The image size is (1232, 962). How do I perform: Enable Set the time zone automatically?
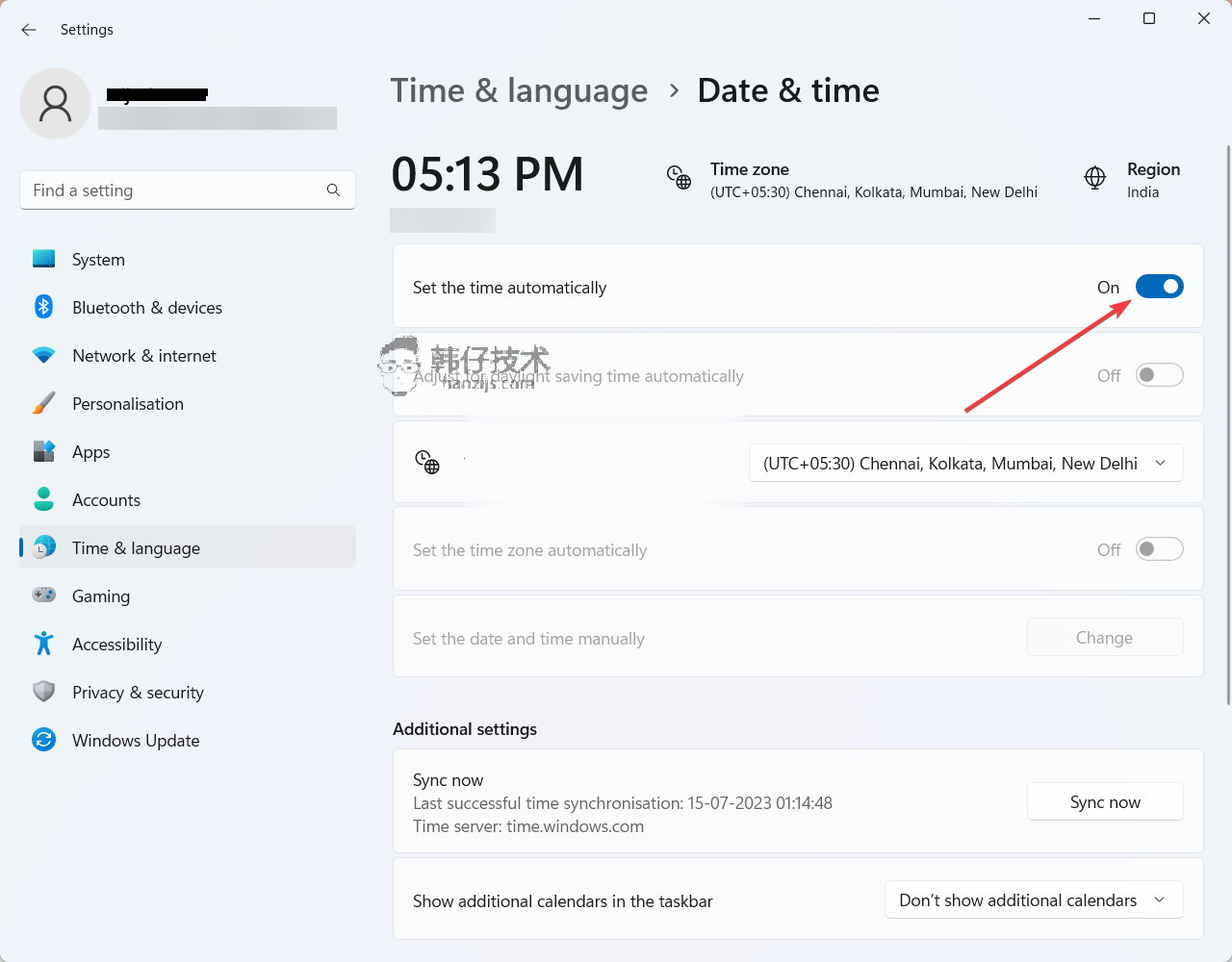pyautogui.click(x=1159, y=549)
